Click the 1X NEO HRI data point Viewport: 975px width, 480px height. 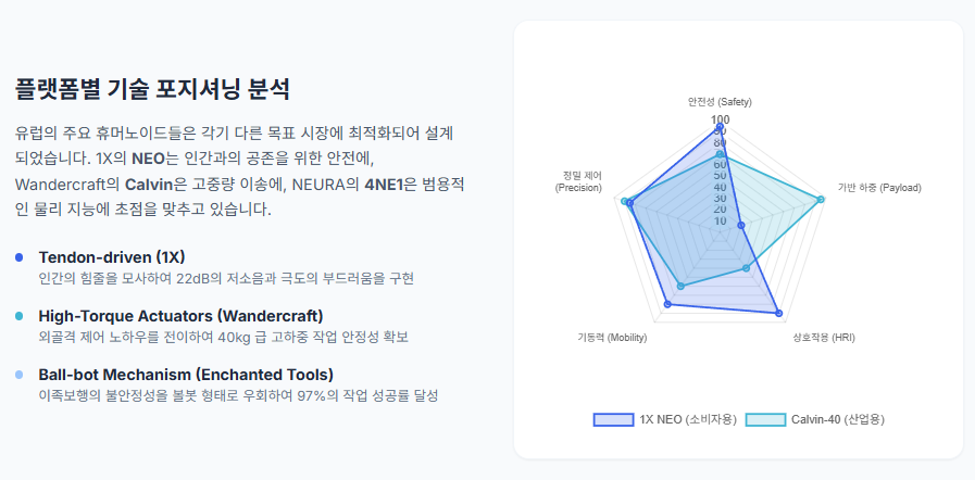[x=779, y=313]
